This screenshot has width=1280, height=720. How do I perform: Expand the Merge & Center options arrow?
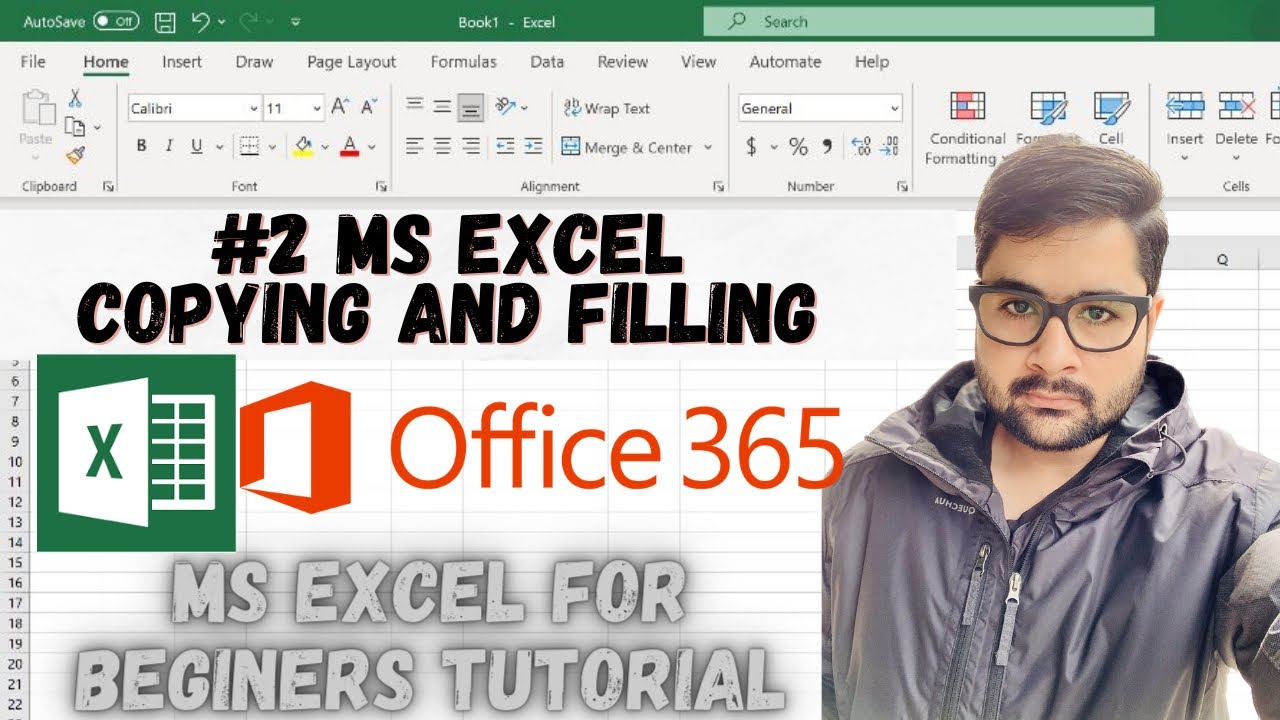[708, 147]
